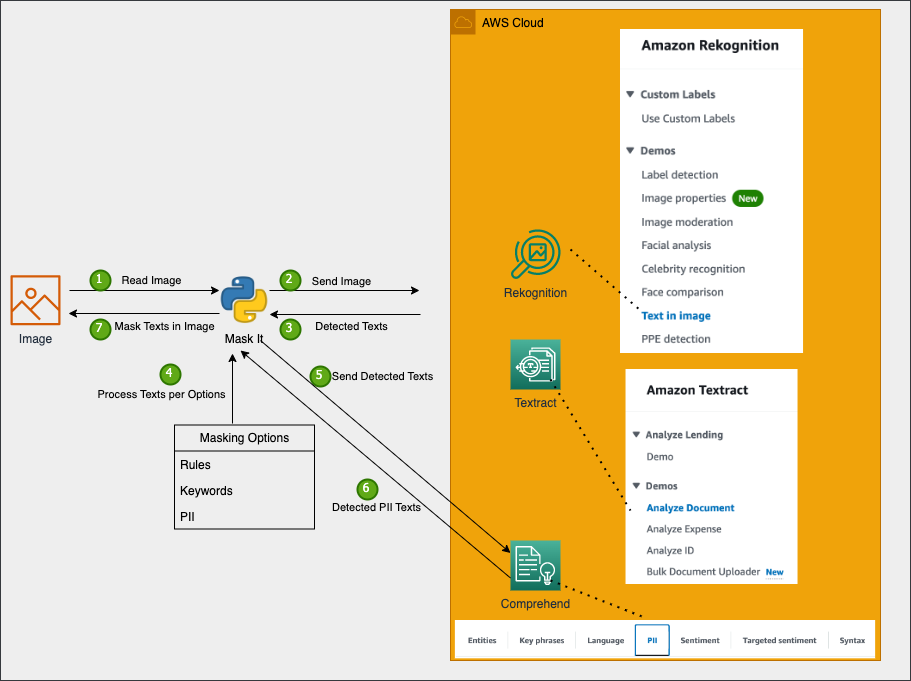Collapse the Textract Demos section
The height and width of the screenshot is (681, 911).
636,486
